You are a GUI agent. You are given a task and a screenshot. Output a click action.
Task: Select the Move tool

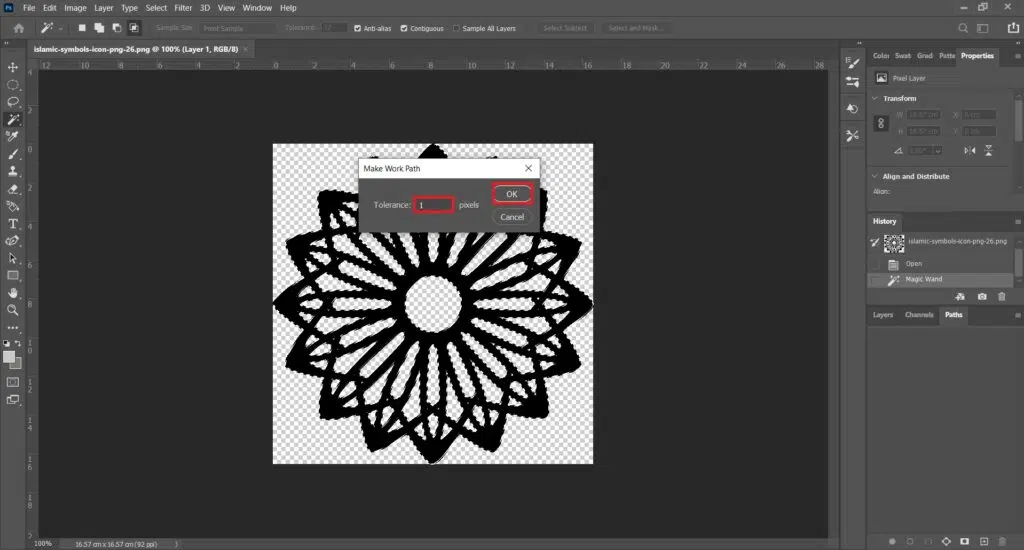13,67
